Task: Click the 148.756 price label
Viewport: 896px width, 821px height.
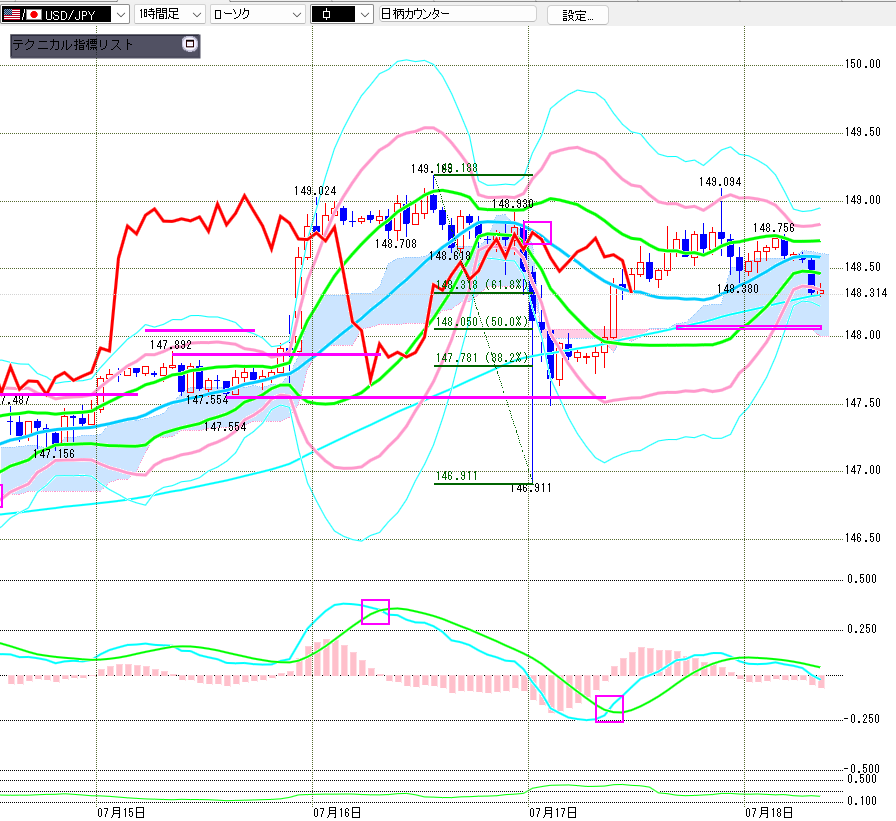Action: point(773,228)
